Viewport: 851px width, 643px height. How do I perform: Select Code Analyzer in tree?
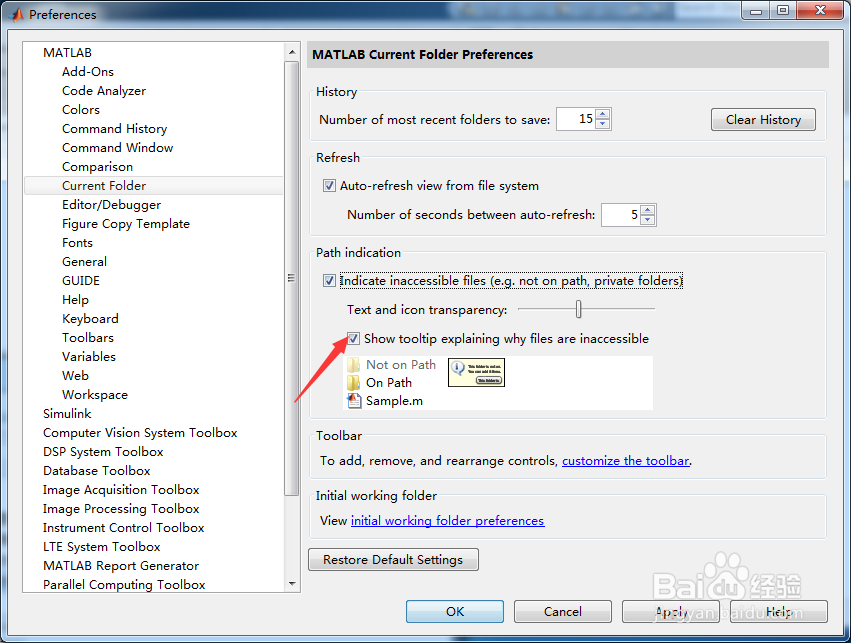tap(104, 91)
